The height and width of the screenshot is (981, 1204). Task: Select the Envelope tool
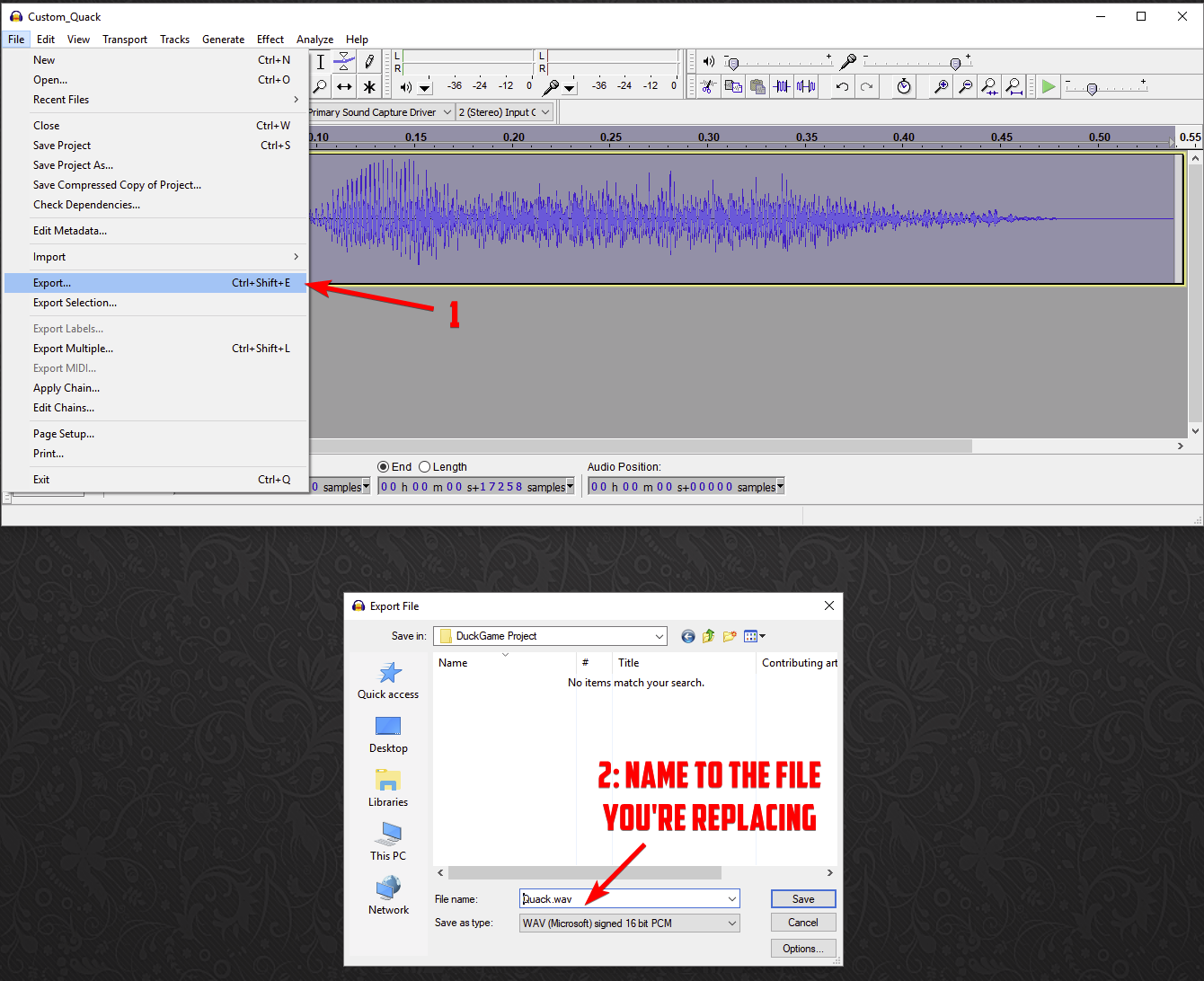tap(344, 62)
